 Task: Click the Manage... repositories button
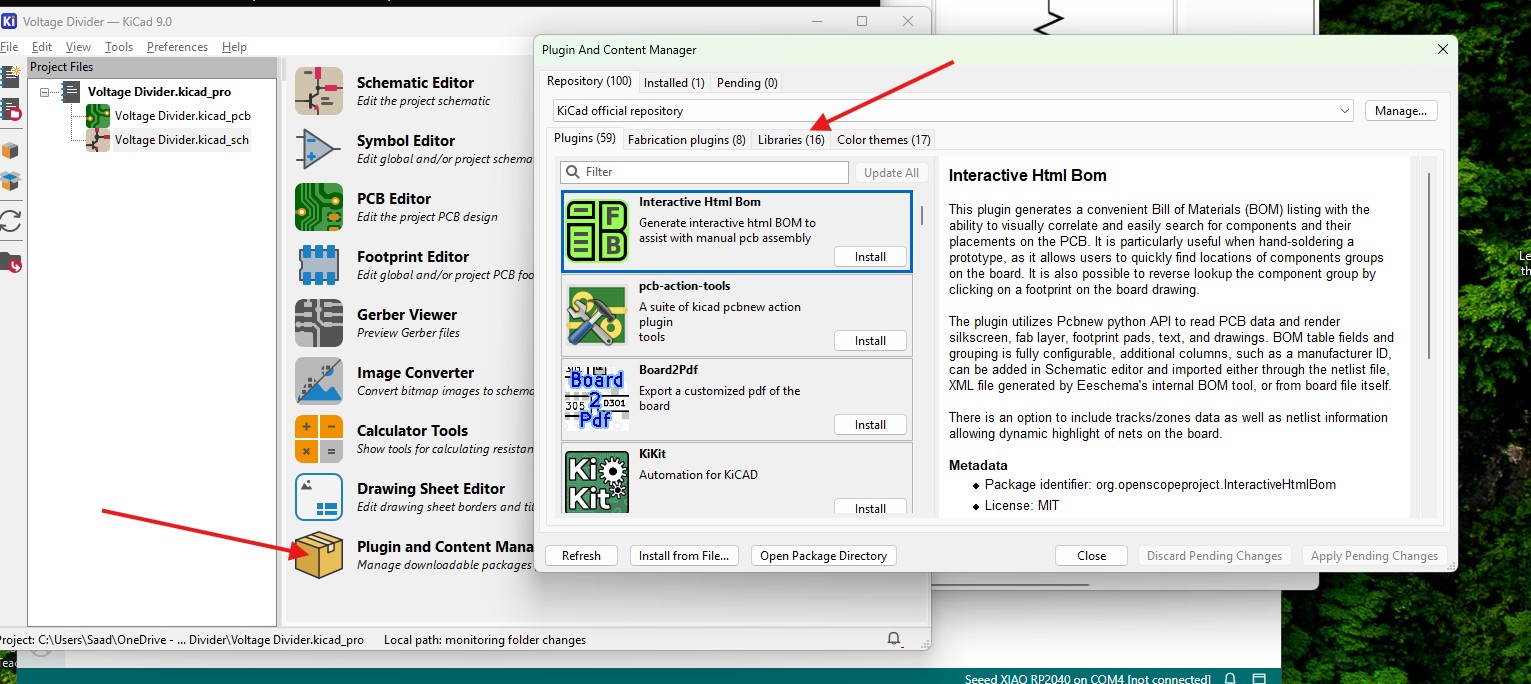(x=1401, y=111)
